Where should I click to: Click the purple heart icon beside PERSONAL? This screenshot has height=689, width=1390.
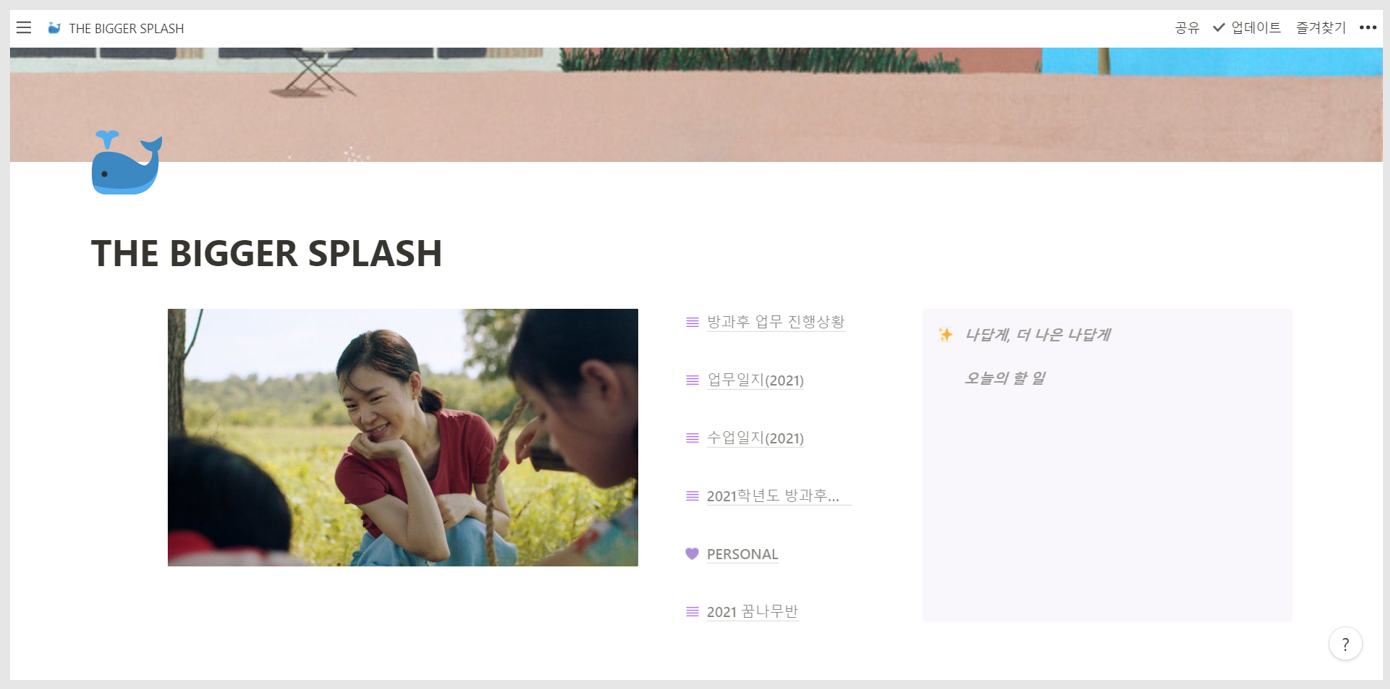[692, 554]
